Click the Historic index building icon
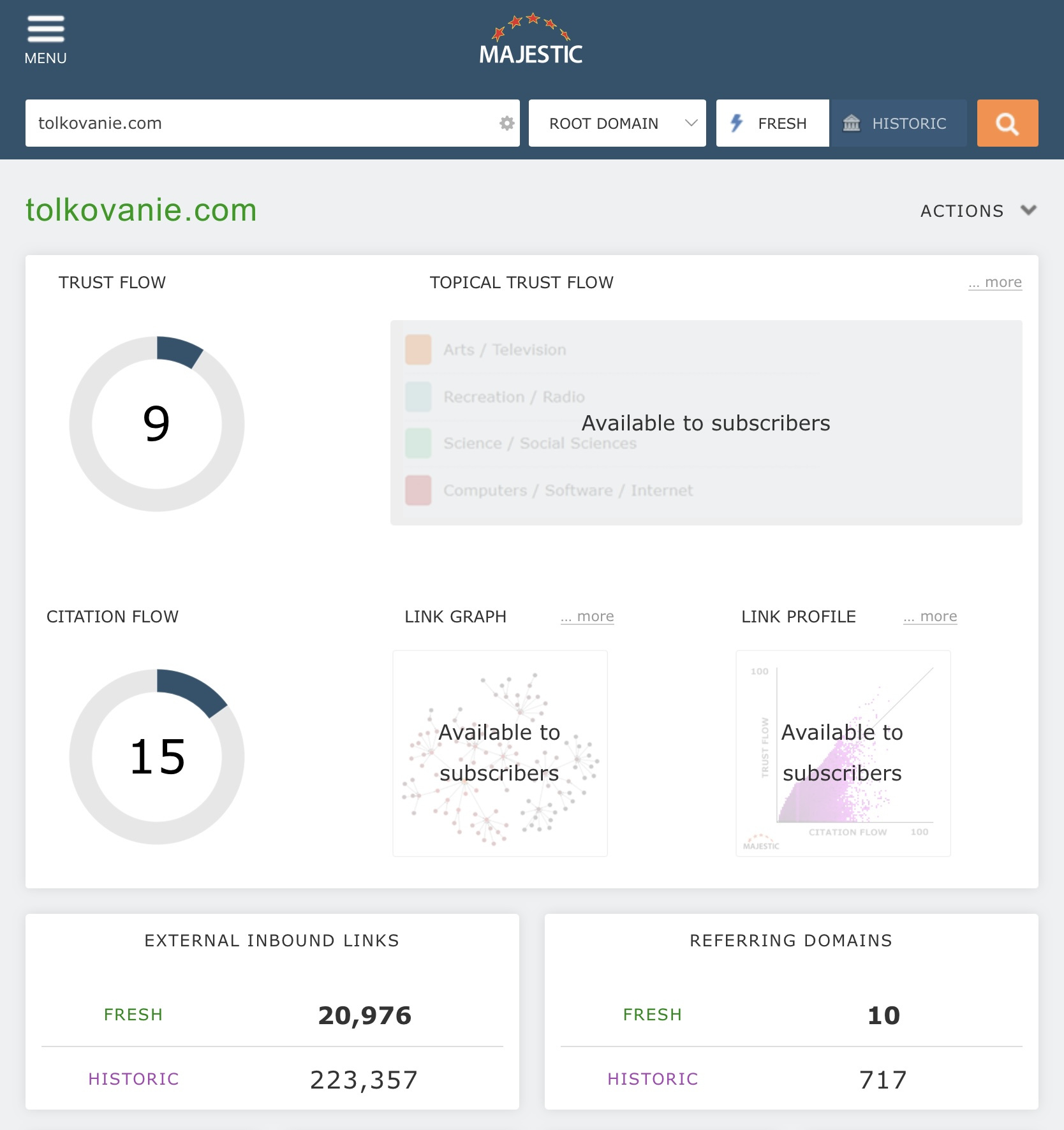 click(852, 123)
